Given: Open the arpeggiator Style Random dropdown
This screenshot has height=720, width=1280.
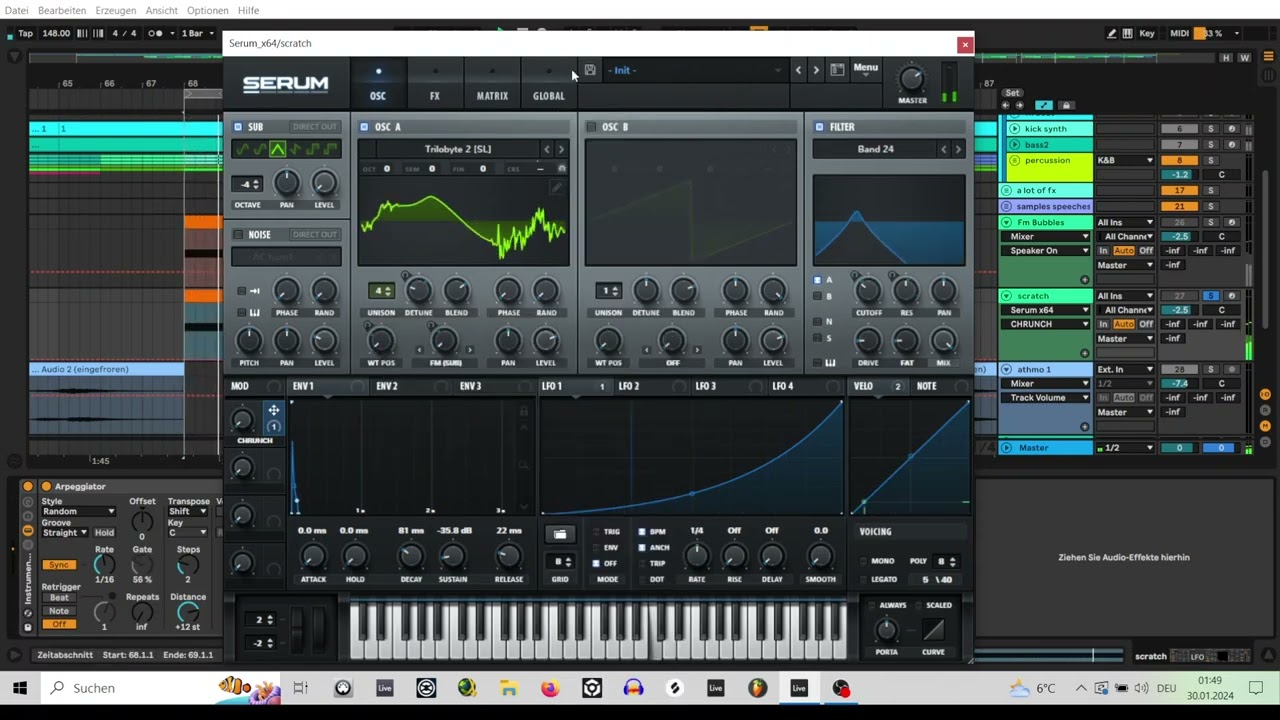Looking at the screenshot, I should (x=78, y=511).
